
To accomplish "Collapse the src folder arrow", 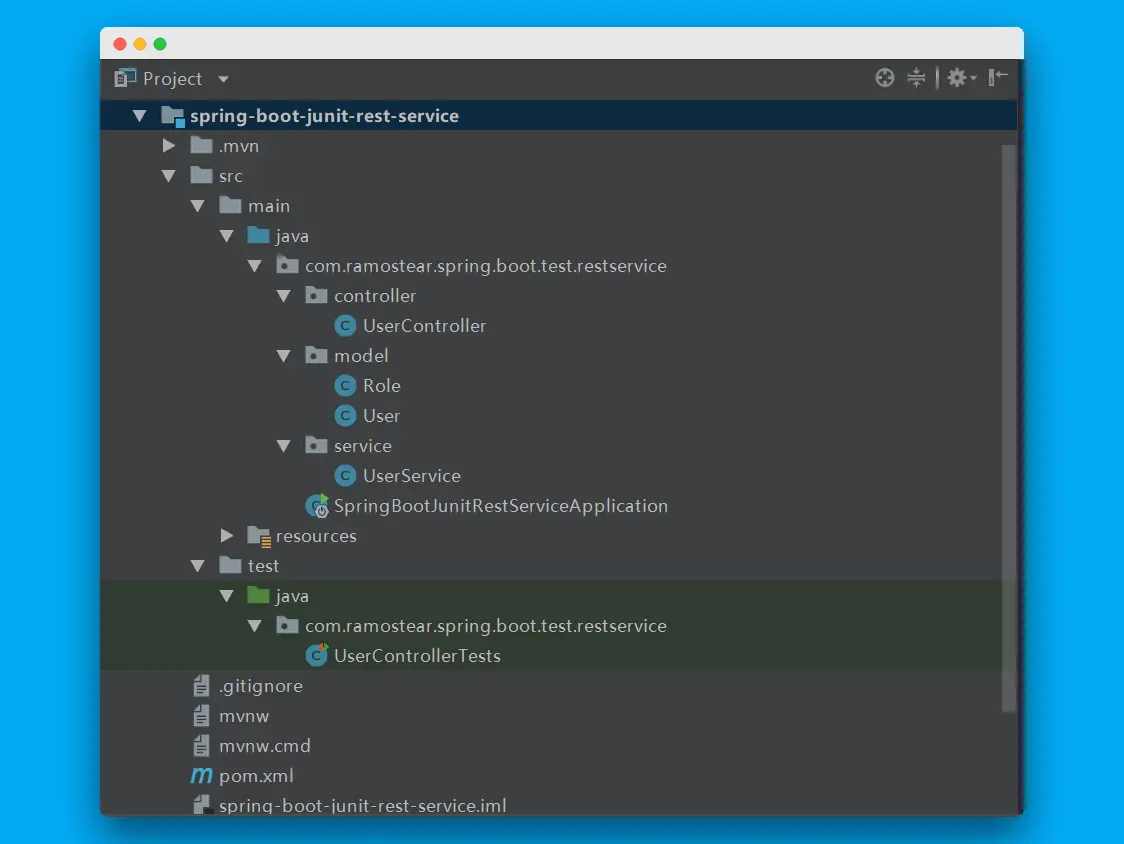I will pos(169,176).
